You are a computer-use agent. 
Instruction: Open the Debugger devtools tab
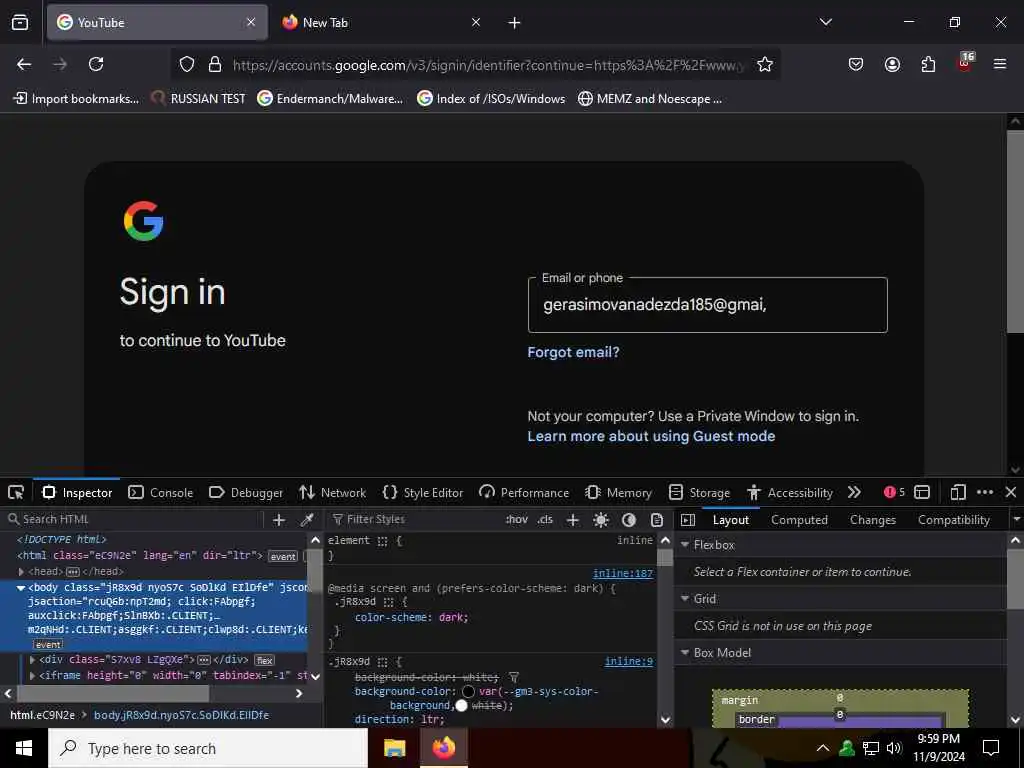click(246, 492)
